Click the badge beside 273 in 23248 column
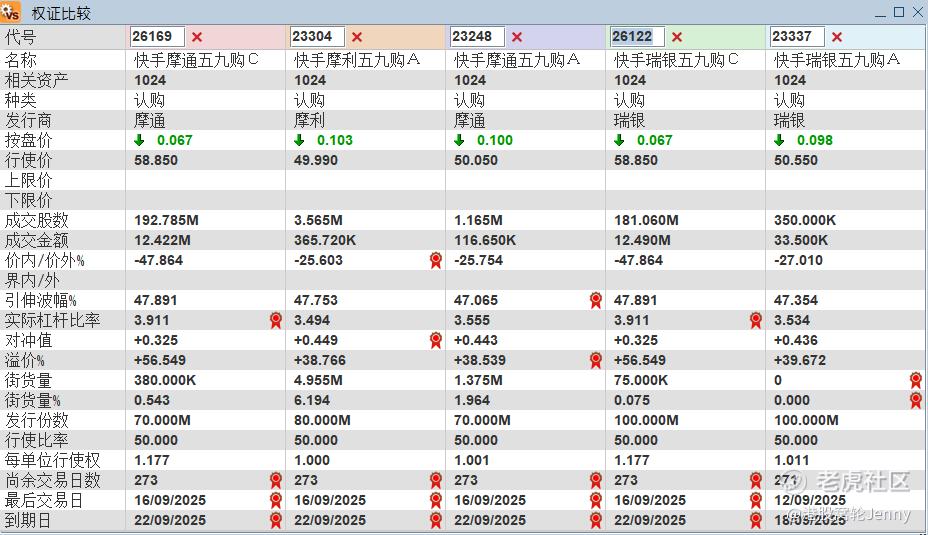 coord(596,481)
